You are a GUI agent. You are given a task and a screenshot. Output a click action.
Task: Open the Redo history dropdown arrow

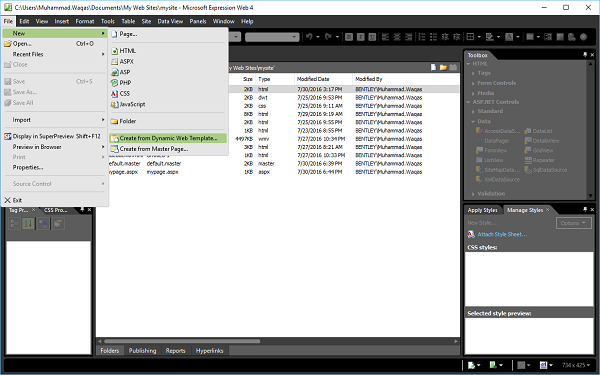[337, 37]
